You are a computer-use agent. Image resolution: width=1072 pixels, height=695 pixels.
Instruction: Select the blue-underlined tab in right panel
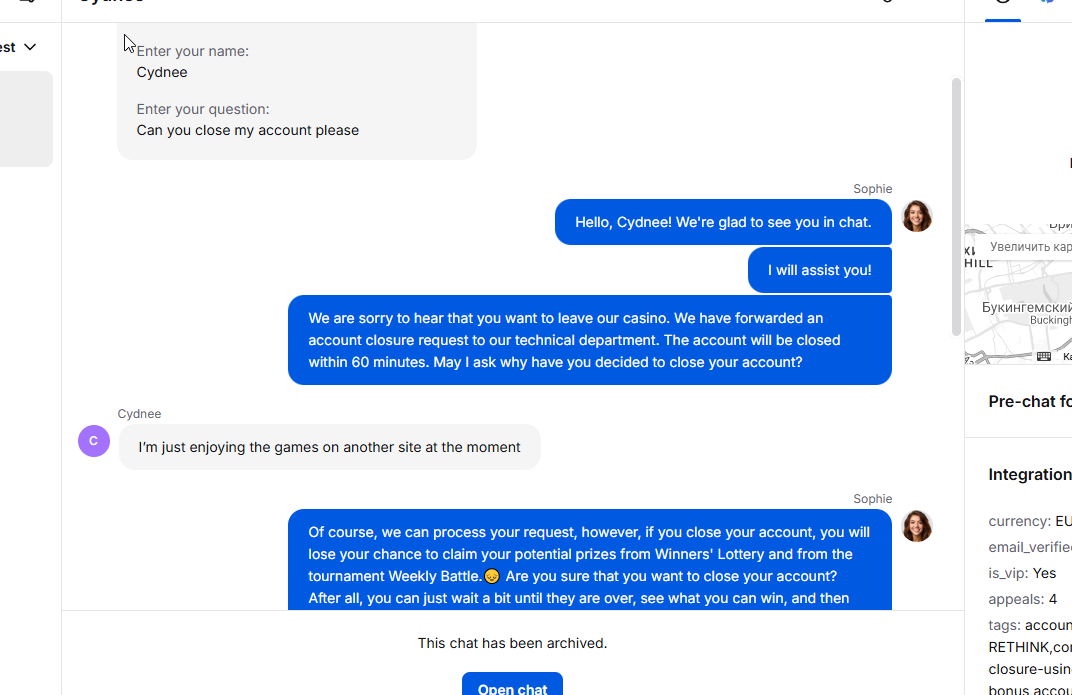tap(1003, 6)
